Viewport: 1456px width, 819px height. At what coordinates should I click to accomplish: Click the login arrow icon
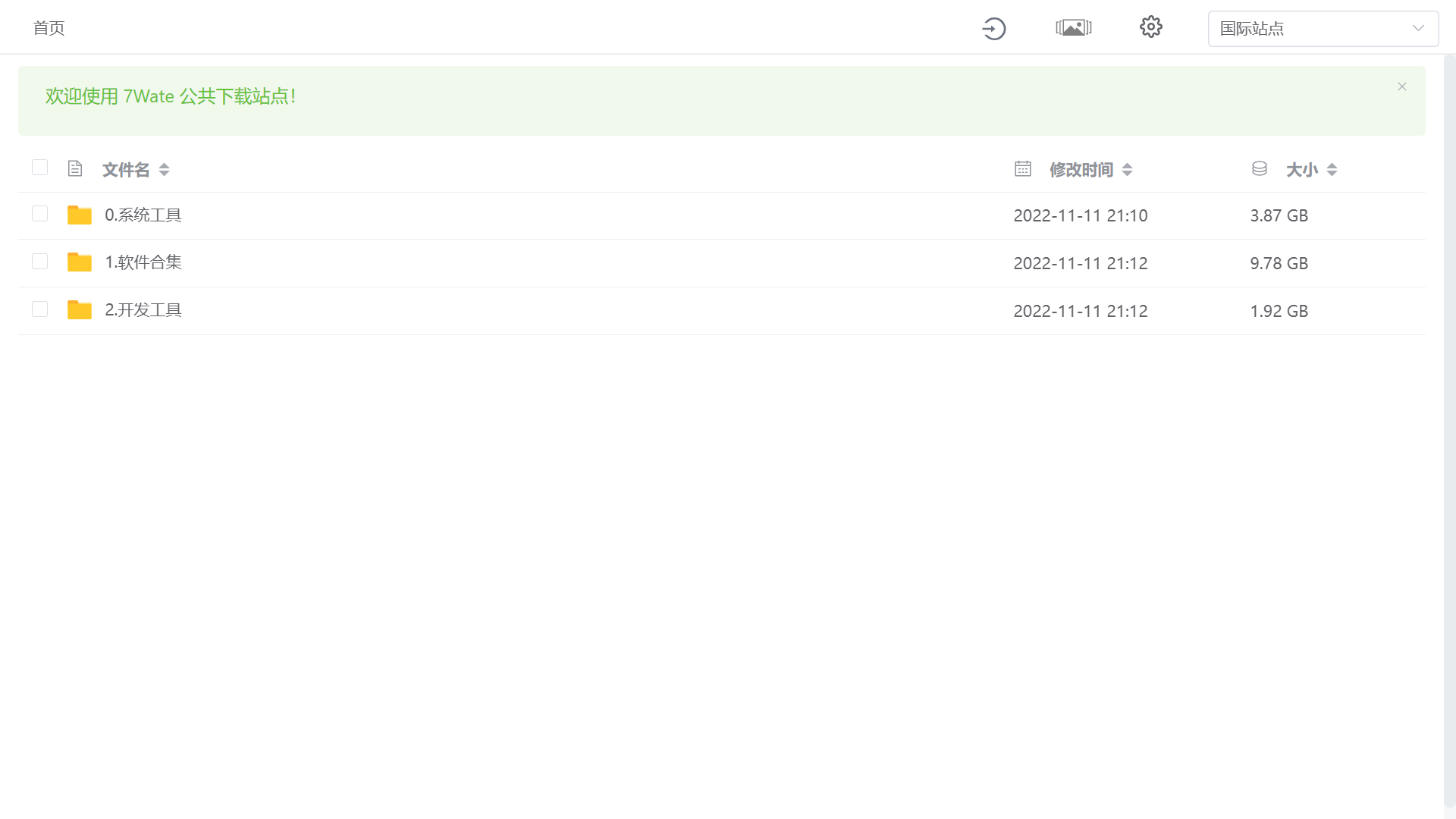point(993,29)
